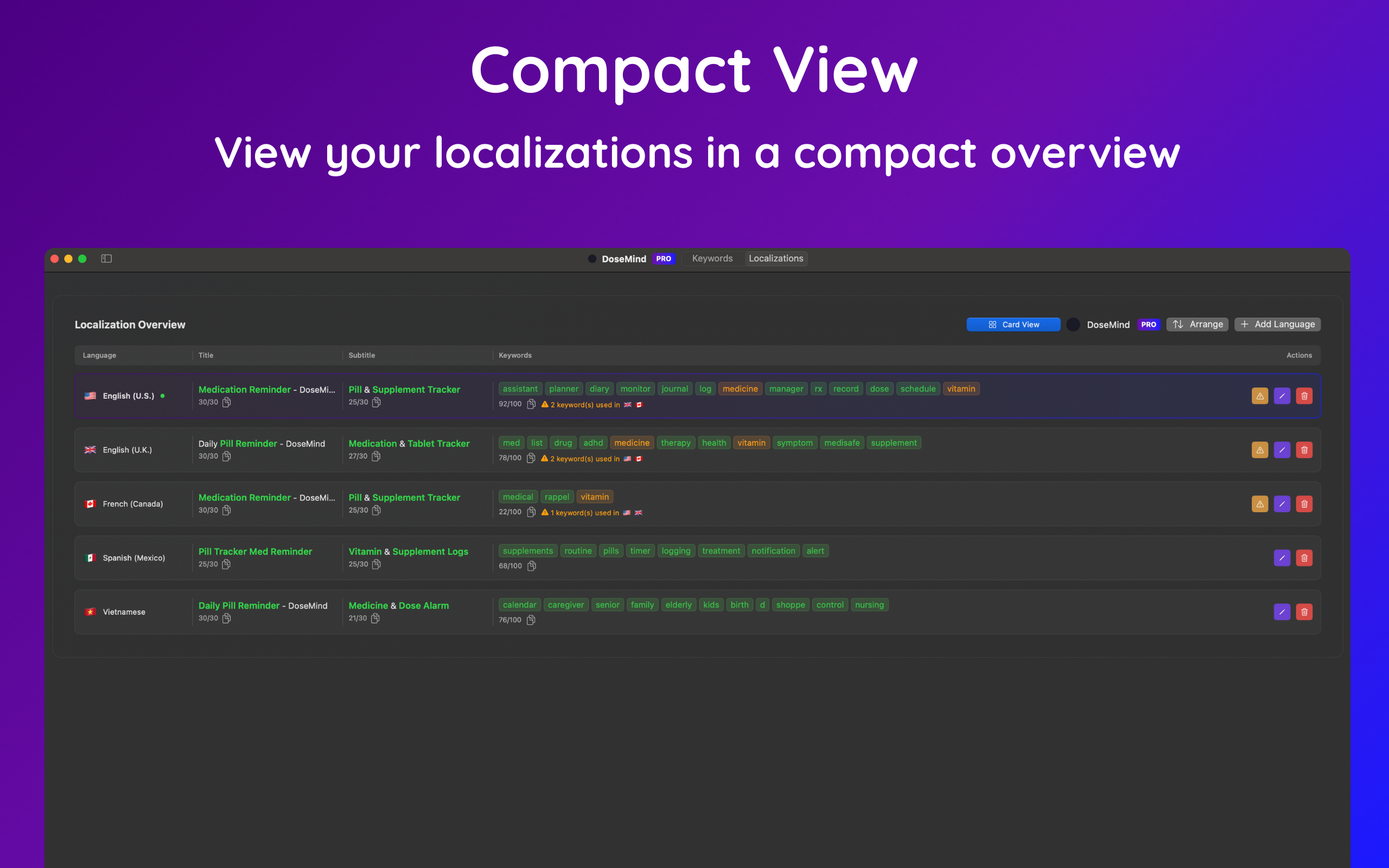Show the warning for English (U.K.) row
This screenshot has width=1389, height=868.
[1260, 450]
